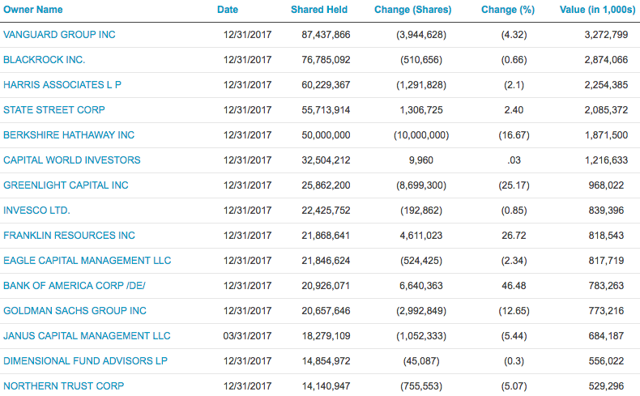Select CAPITAL WORLD INVESTORS link

(x=72, y=160)
